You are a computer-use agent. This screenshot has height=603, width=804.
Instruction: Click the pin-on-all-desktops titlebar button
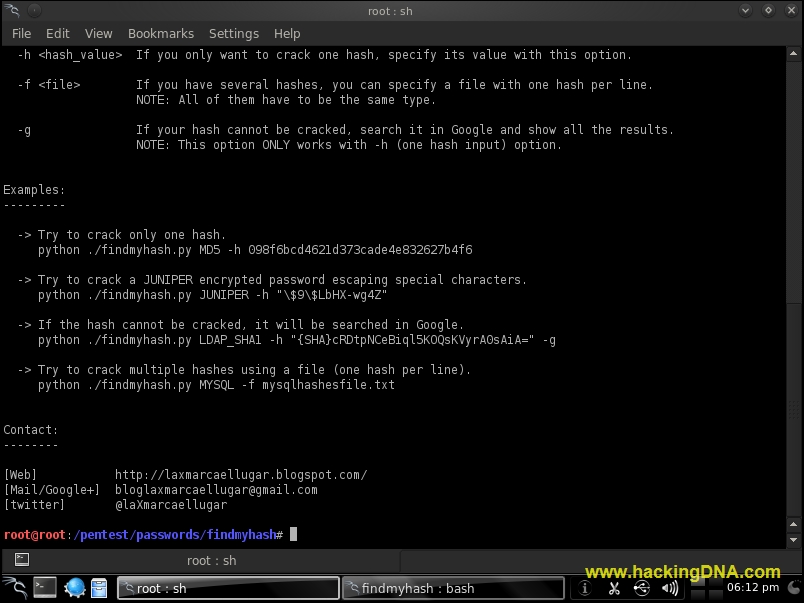point(34,10)
